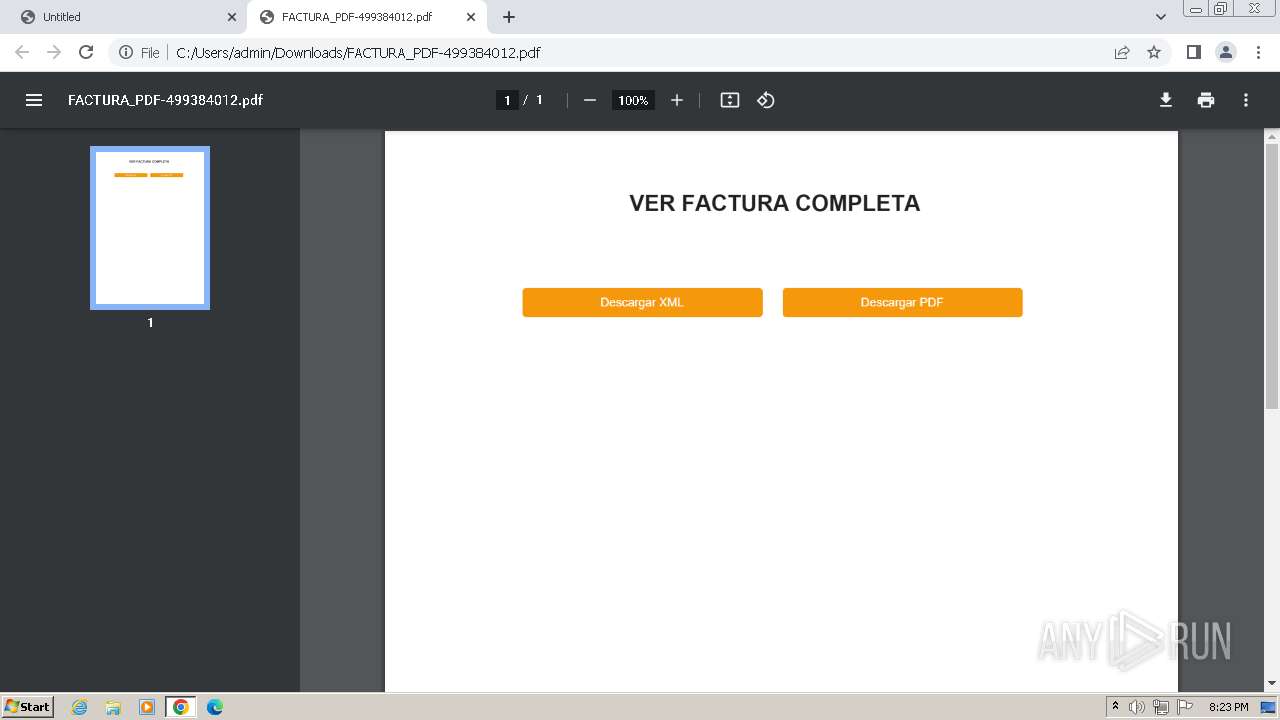Reload the current page
Viewport: 1280px width, 720px height.
[x=86, y=52]
